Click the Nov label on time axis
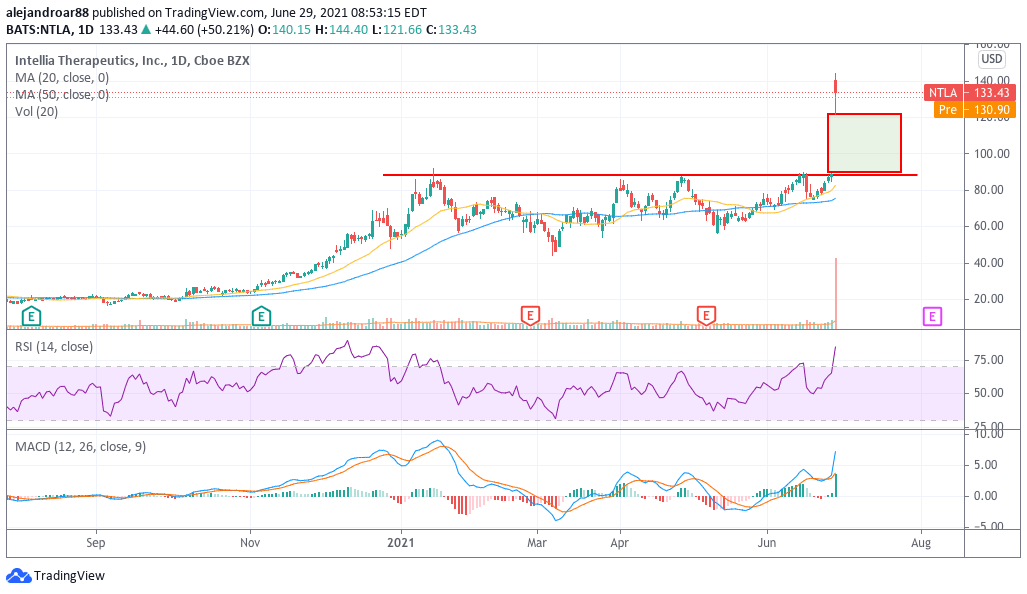Screen dimensions: 1027x594 click(x=250, y=543)
